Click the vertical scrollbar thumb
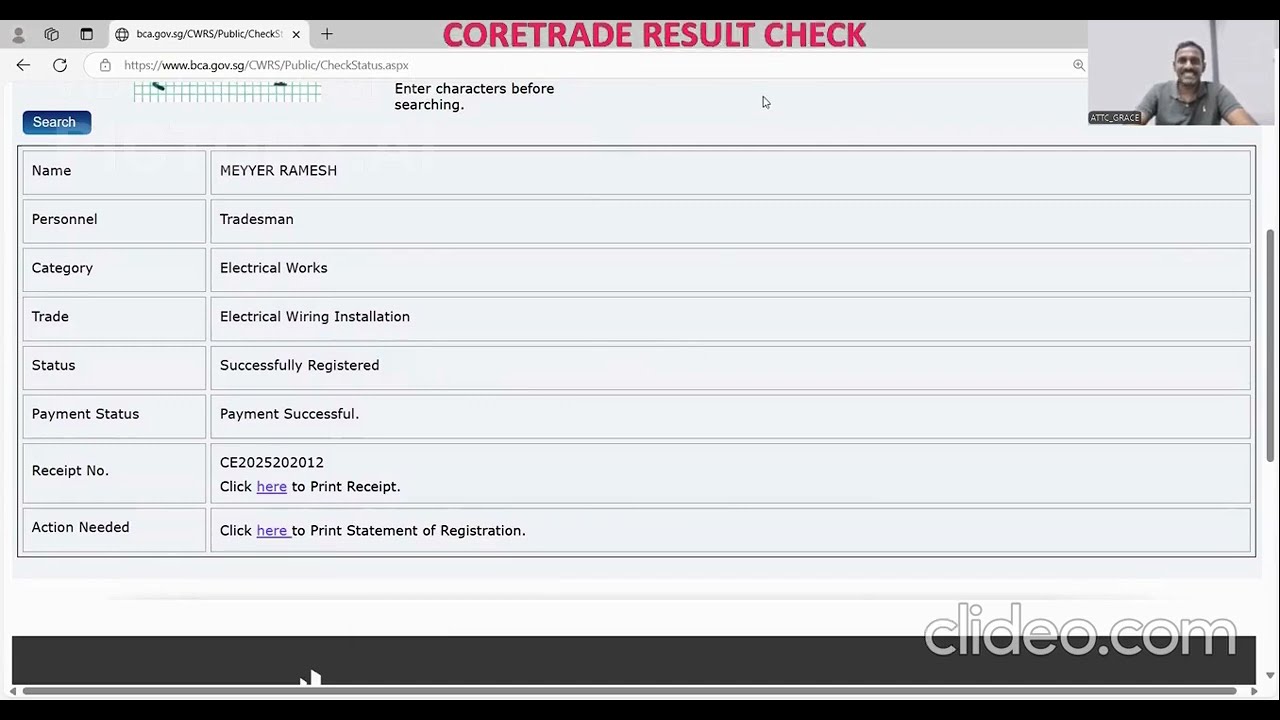The width and height of the screenshot is (1280, 720). click(1270, 345)
